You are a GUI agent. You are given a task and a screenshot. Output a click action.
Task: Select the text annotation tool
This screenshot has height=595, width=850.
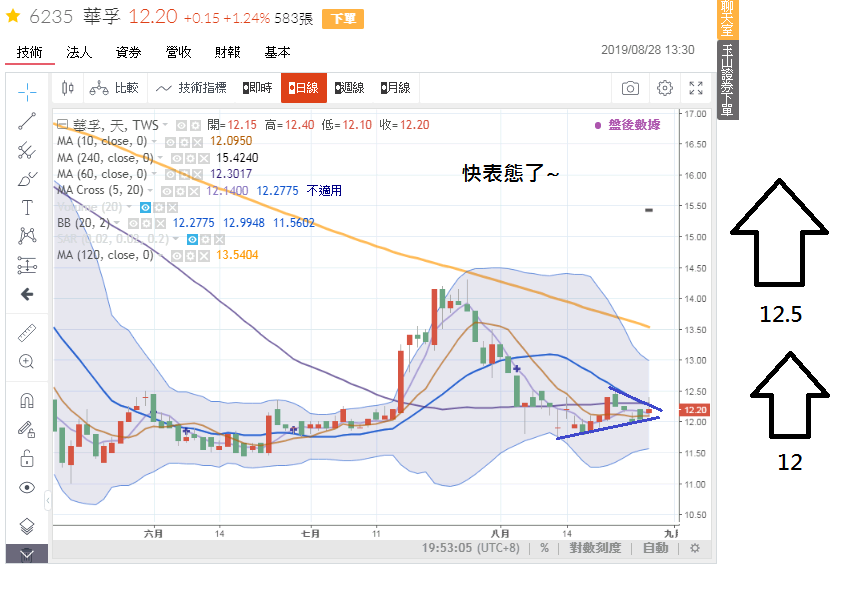point(27,208)
